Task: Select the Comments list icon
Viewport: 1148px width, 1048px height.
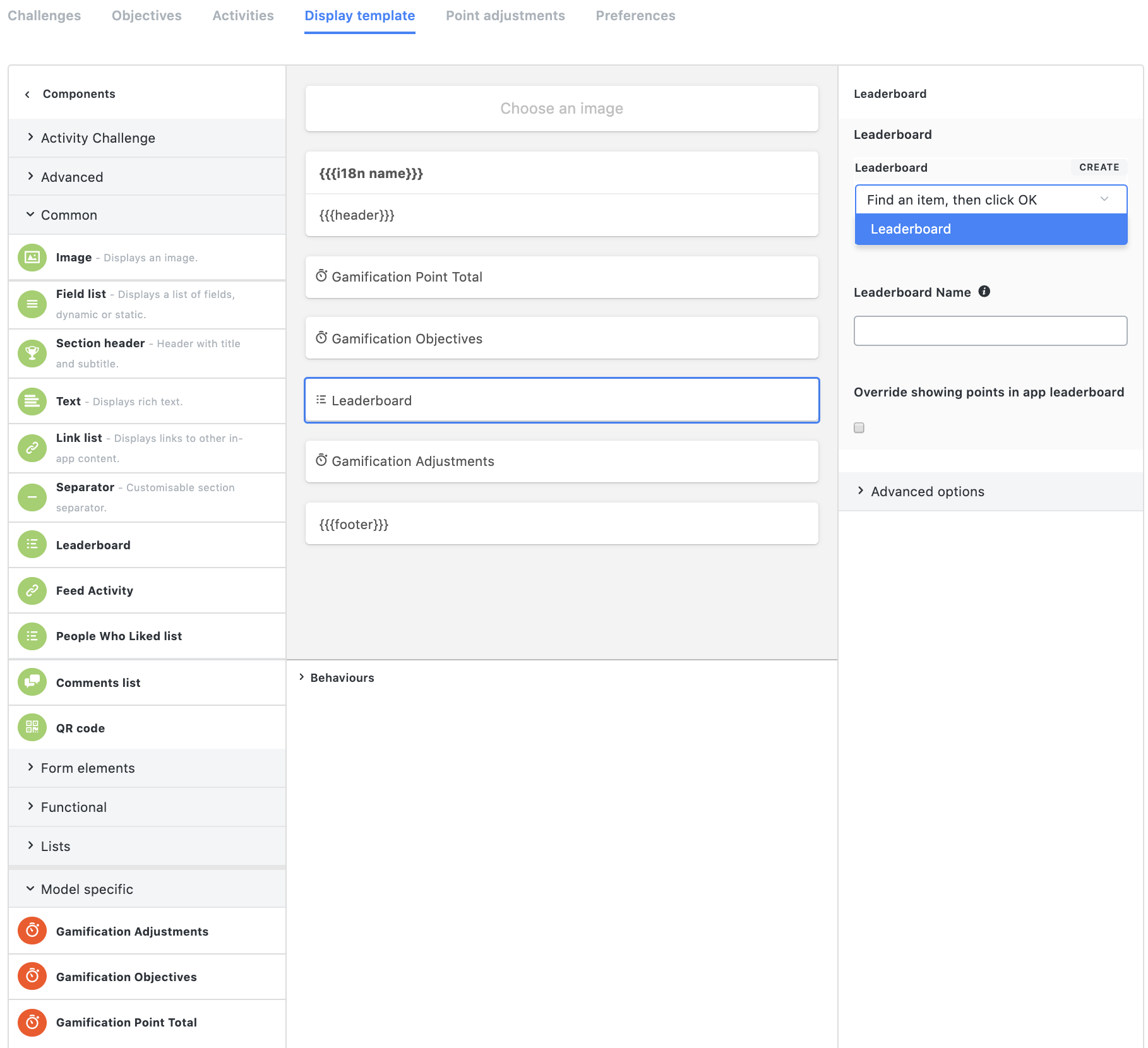Action: (32, 682)
